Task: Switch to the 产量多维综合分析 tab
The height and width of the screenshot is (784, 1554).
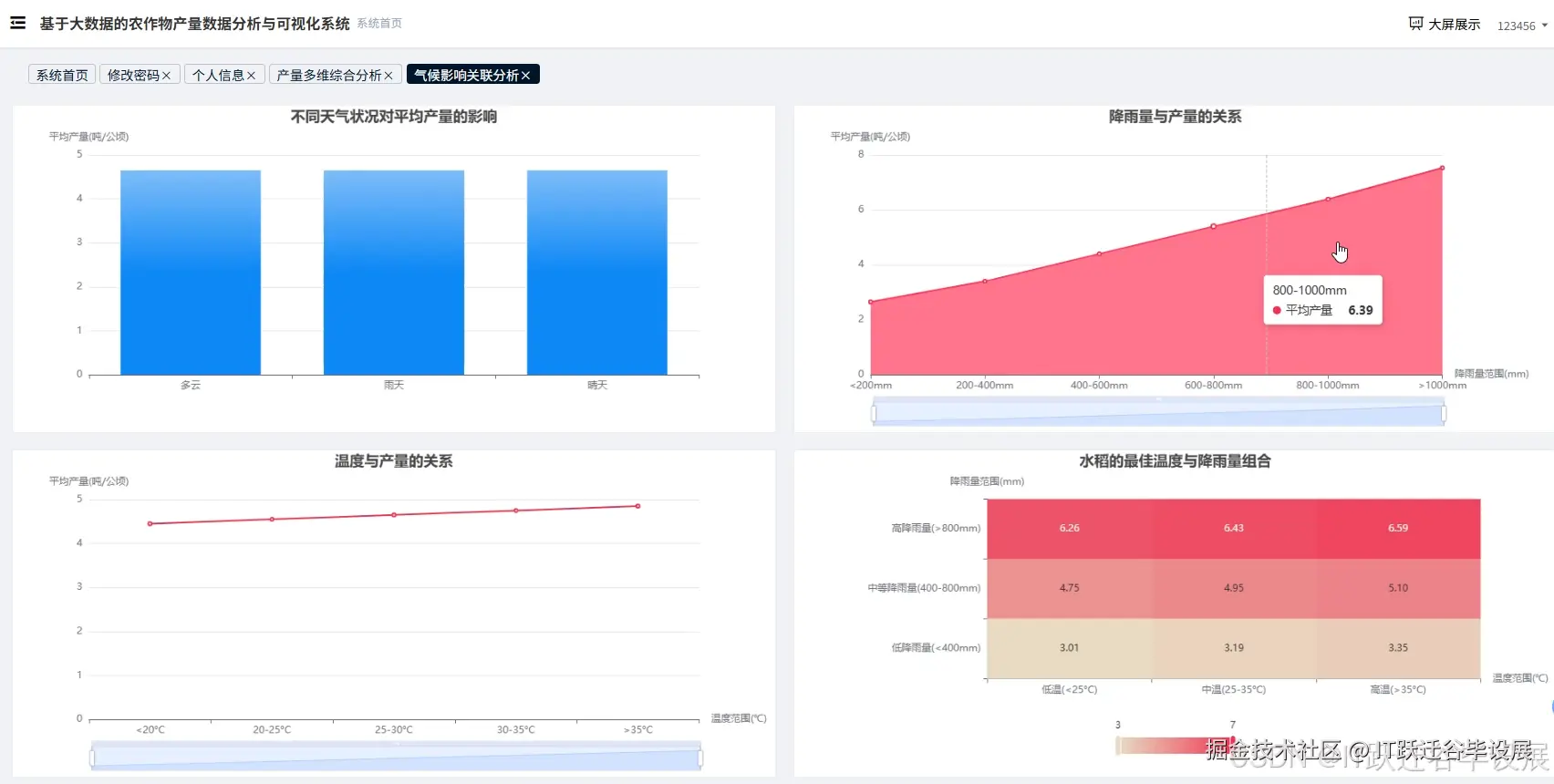Action: coord(328,75)
